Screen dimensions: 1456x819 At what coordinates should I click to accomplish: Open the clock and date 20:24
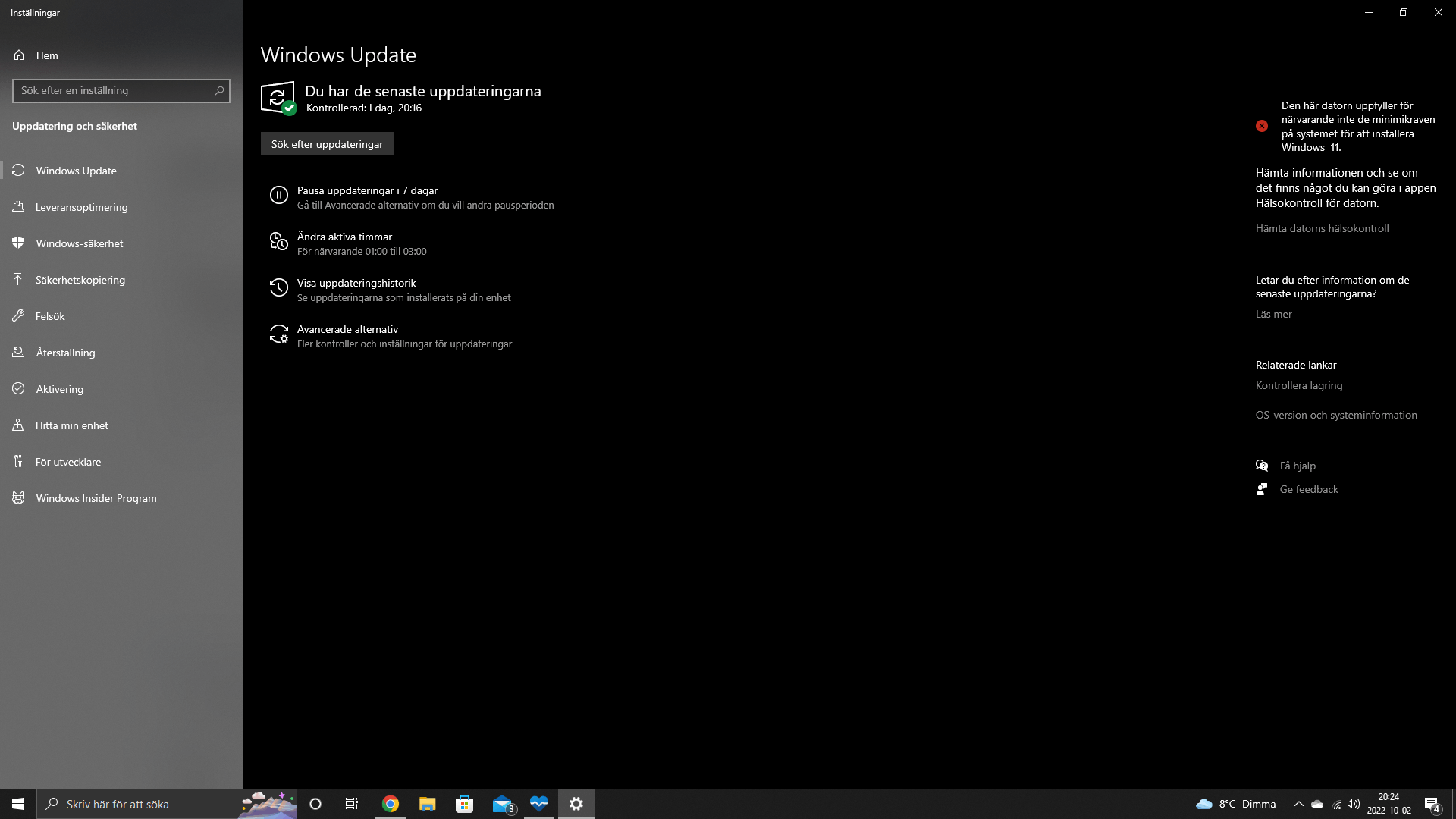tap(1389, 804)
